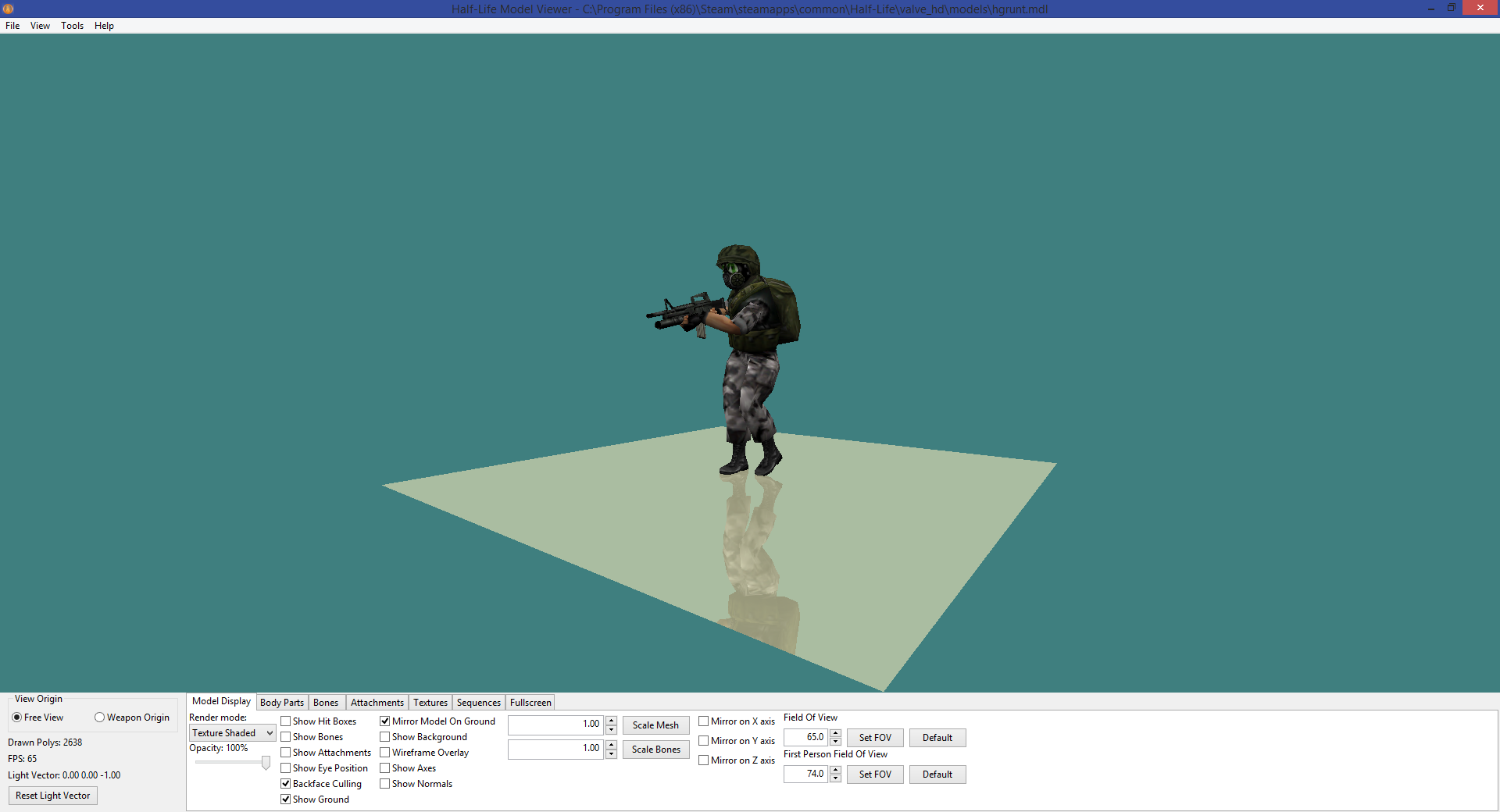Increase First Person FOV with up arrow
1500x812 pixels.
coord(835,770)
